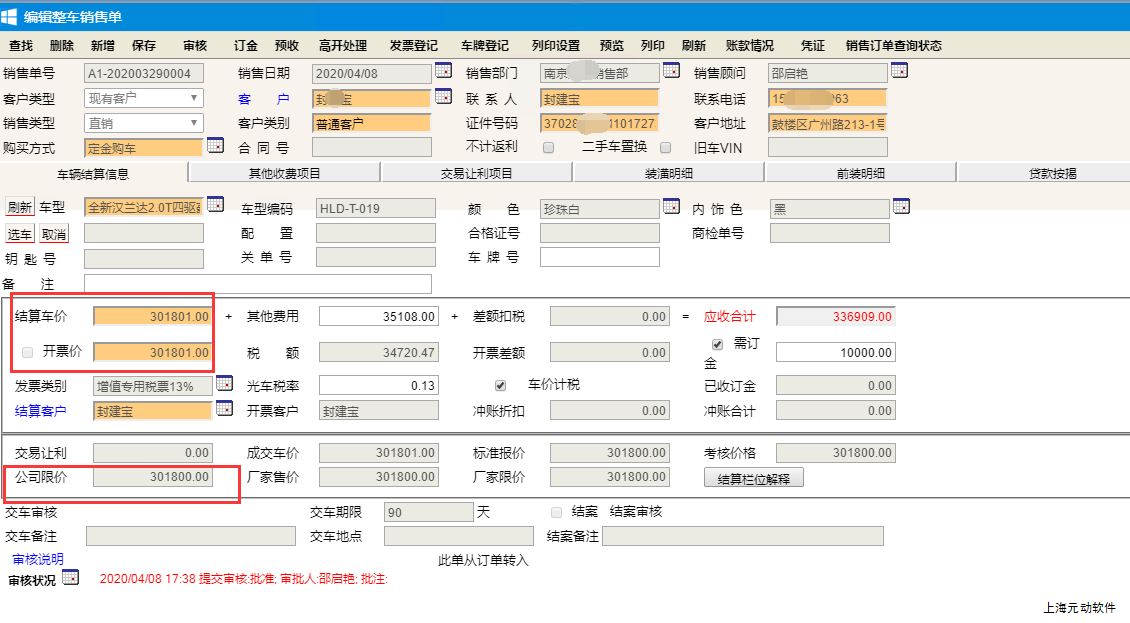Open the color picker icon beside 颜色

(x=671, y=207)
